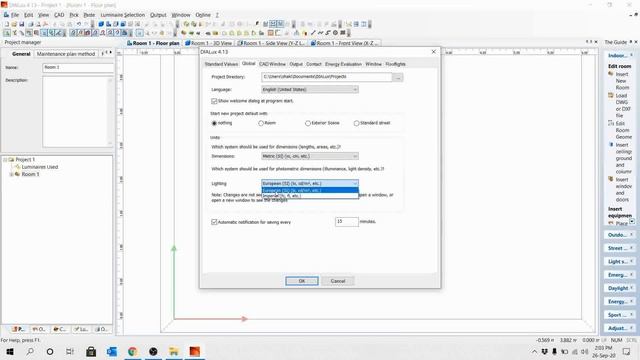Choose Imperial (fc, ft) lighting option
This screenshot has height=360, width=640.
(310, 196)
